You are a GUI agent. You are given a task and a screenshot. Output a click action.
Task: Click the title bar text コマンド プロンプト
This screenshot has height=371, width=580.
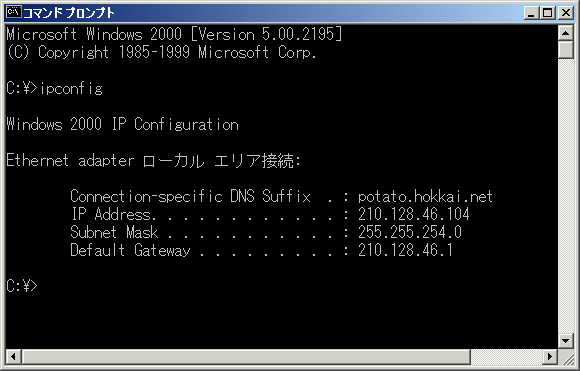(x=69, y=13)
